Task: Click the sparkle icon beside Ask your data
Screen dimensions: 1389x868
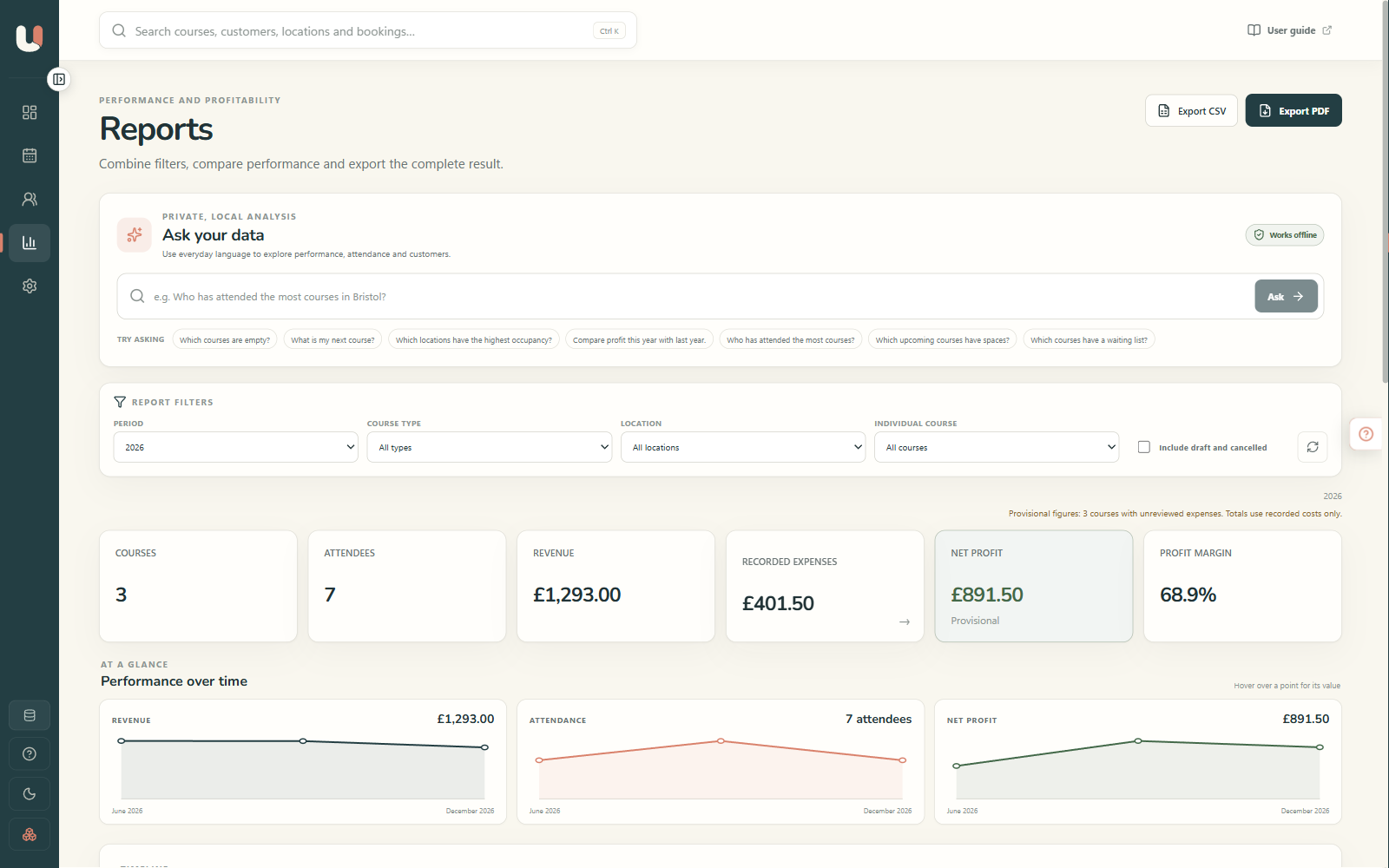Action: coord(135,235)
